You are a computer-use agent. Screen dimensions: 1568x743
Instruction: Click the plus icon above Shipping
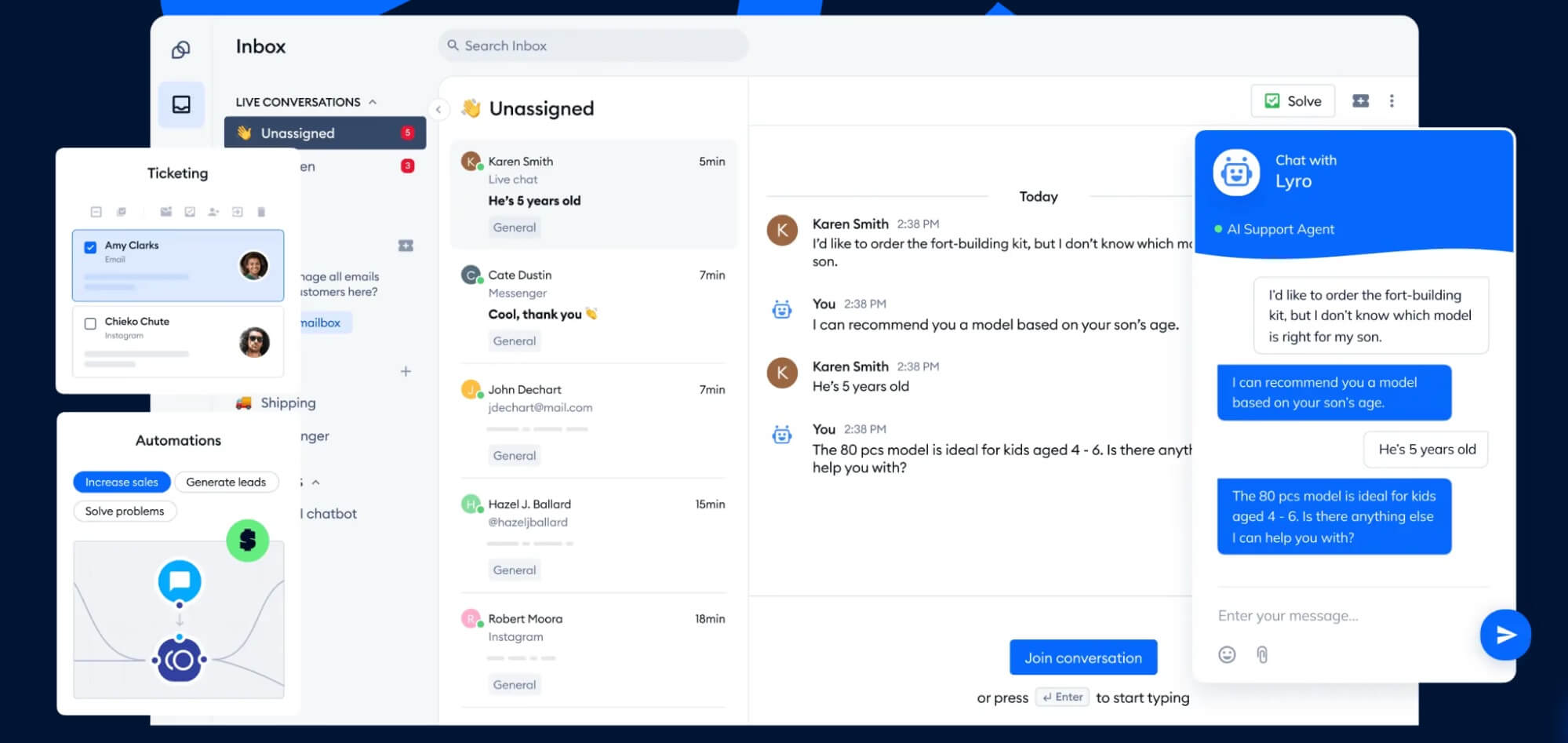coord(406,371)
